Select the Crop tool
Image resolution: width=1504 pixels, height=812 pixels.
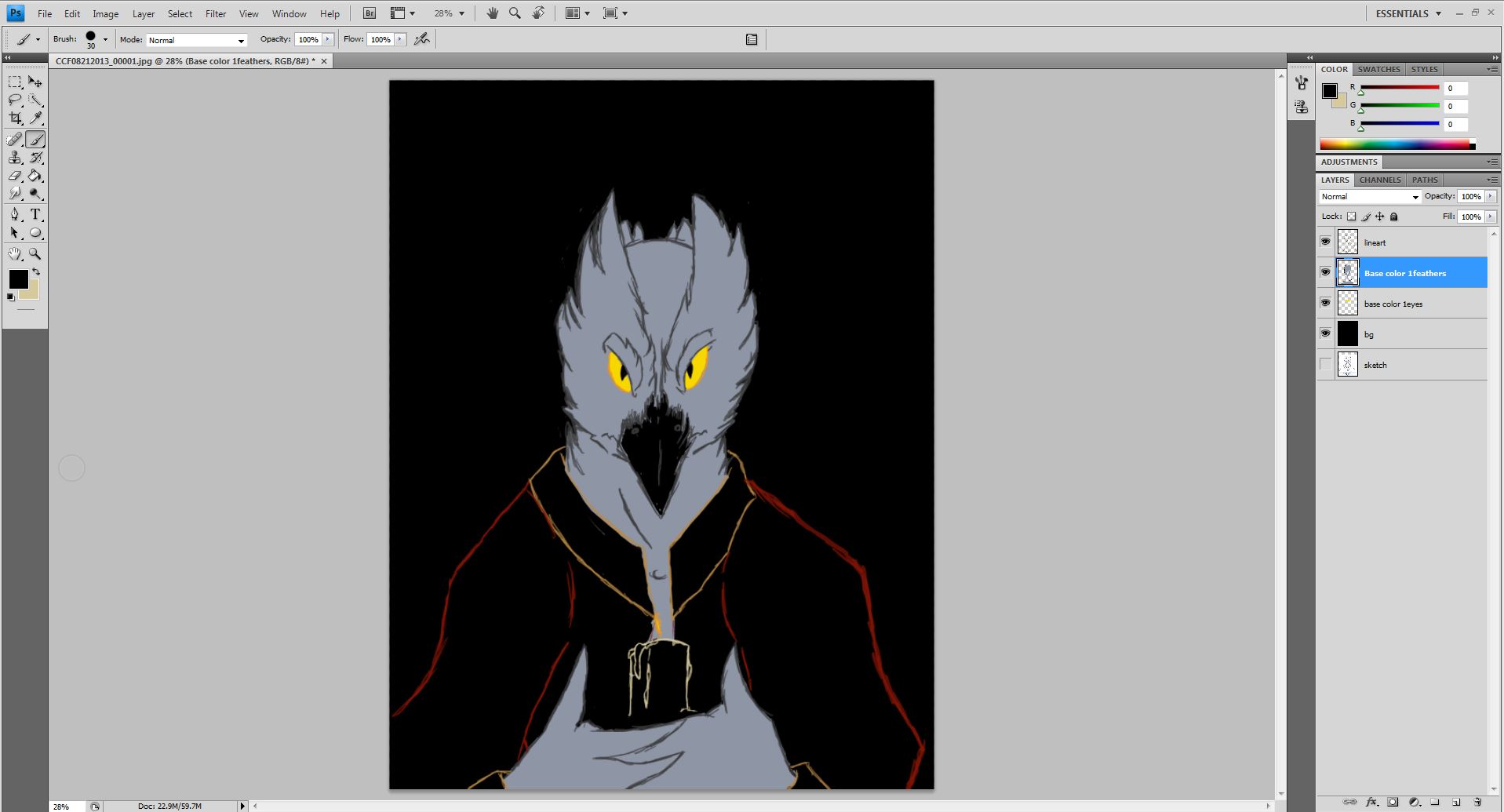point(15,118)
